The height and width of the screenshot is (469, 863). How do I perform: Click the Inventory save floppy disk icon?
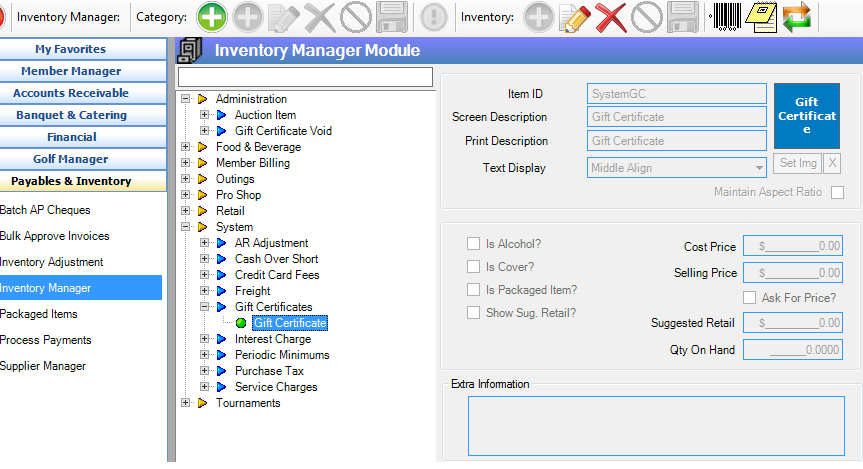(682, 17)
